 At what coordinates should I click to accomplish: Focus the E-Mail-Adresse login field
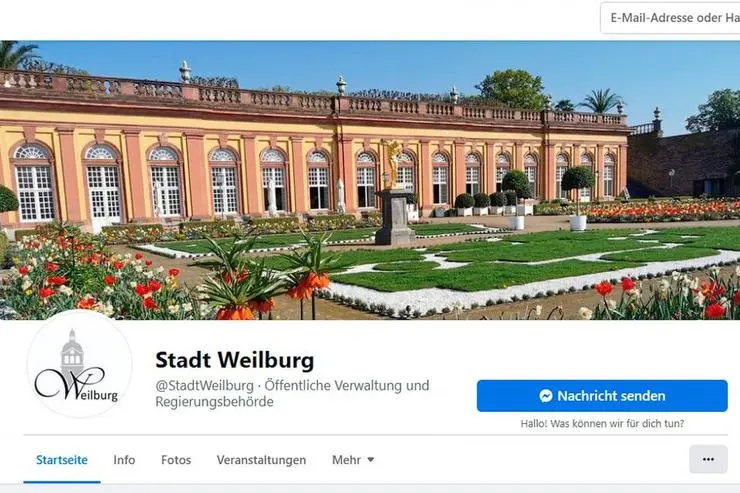[670, 18]
